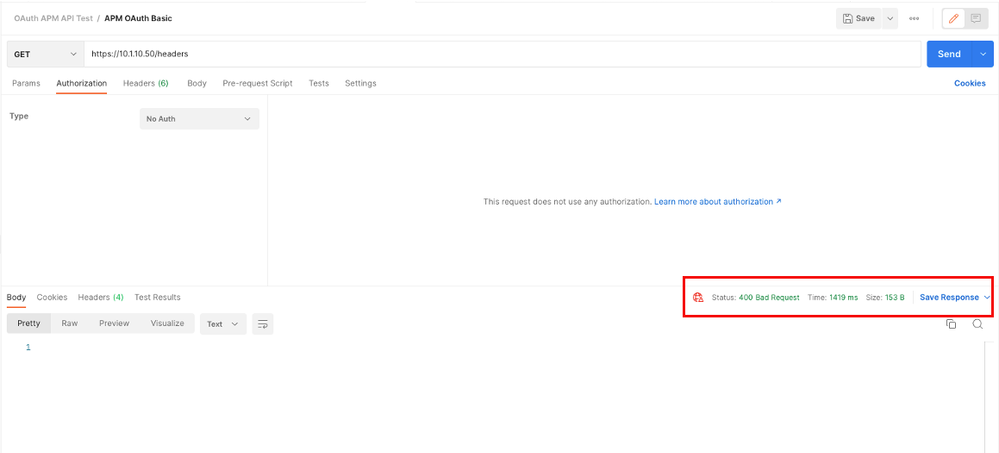Click the Save button
Image resolution: width=999 pixels, height=453 pixels.
[x=859, y=18]
